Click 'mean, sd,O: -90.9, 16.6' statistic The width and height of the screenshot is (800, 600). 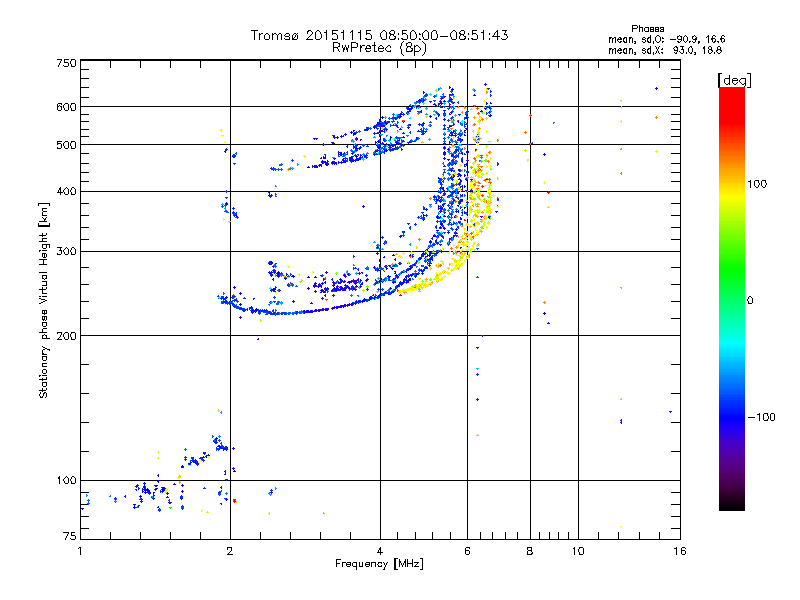point(666,39)
